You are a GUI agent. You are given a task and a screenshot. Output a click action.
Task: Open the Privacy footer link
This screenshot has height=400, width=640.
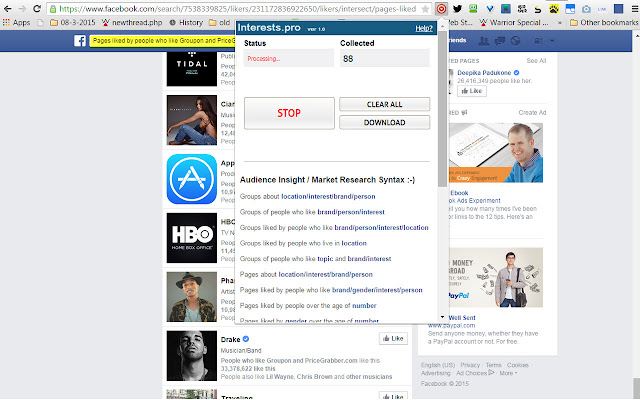(x=470, y=365)
